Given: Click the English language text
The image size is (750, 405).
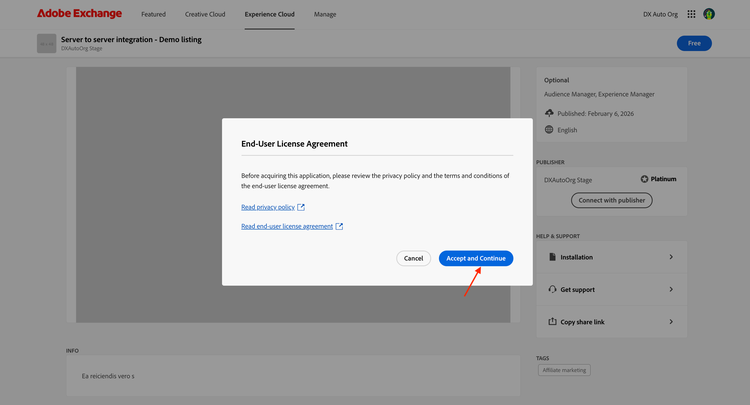Looking at the screenshot, I should pyautogui.click(x=567, y=130).
